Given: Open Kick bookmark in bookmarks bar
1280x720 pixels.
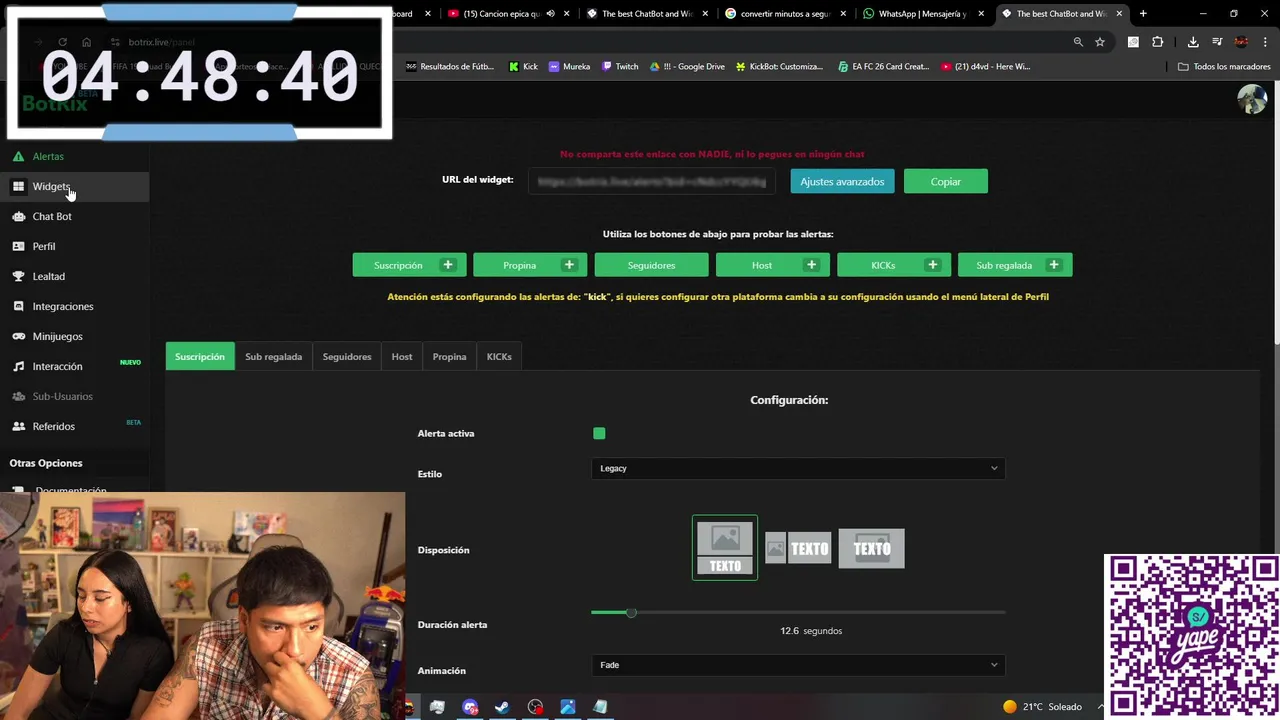Looking at the screenshot, I should pos(523,66).
